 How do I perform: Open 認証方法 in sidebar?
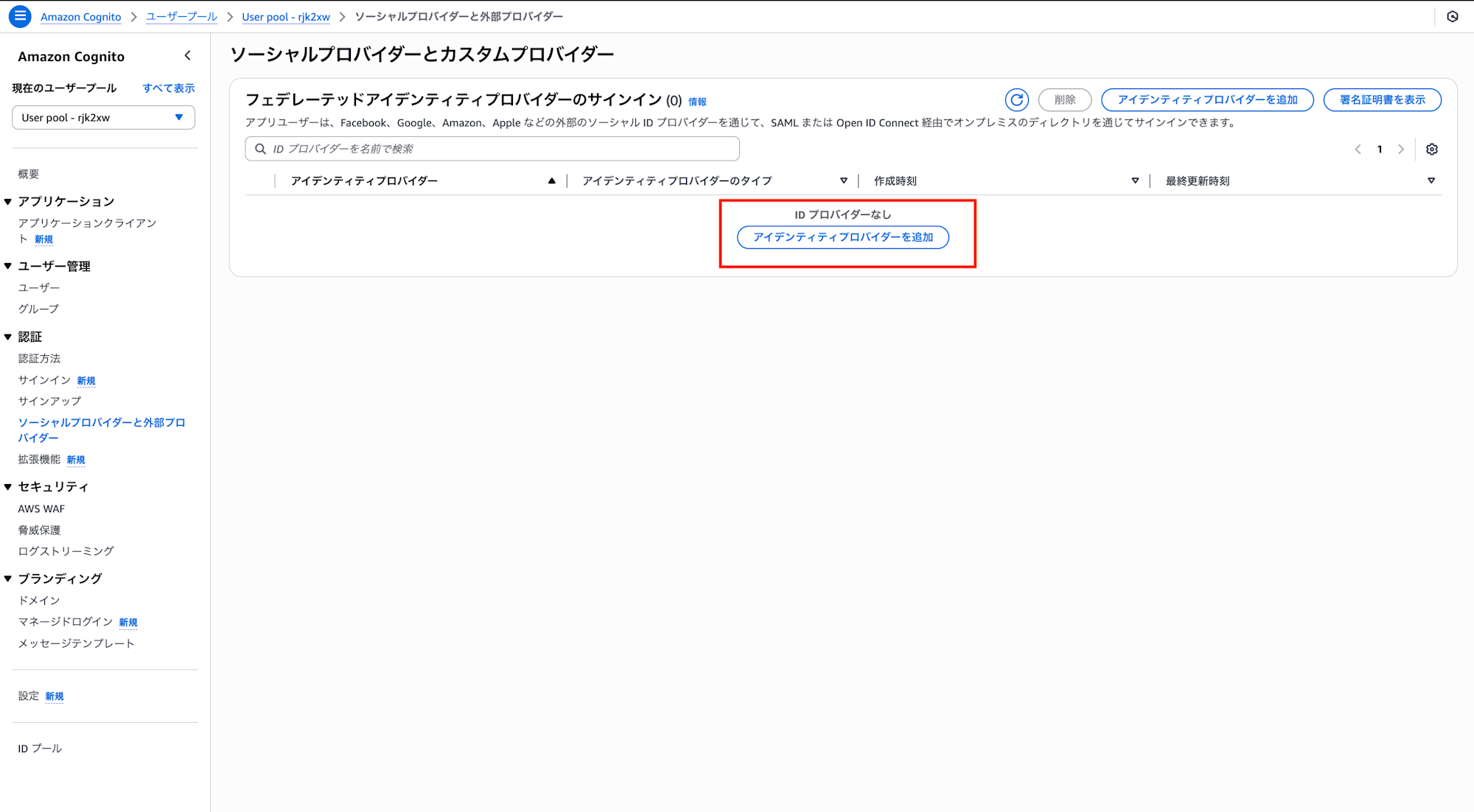click(39, 358)
